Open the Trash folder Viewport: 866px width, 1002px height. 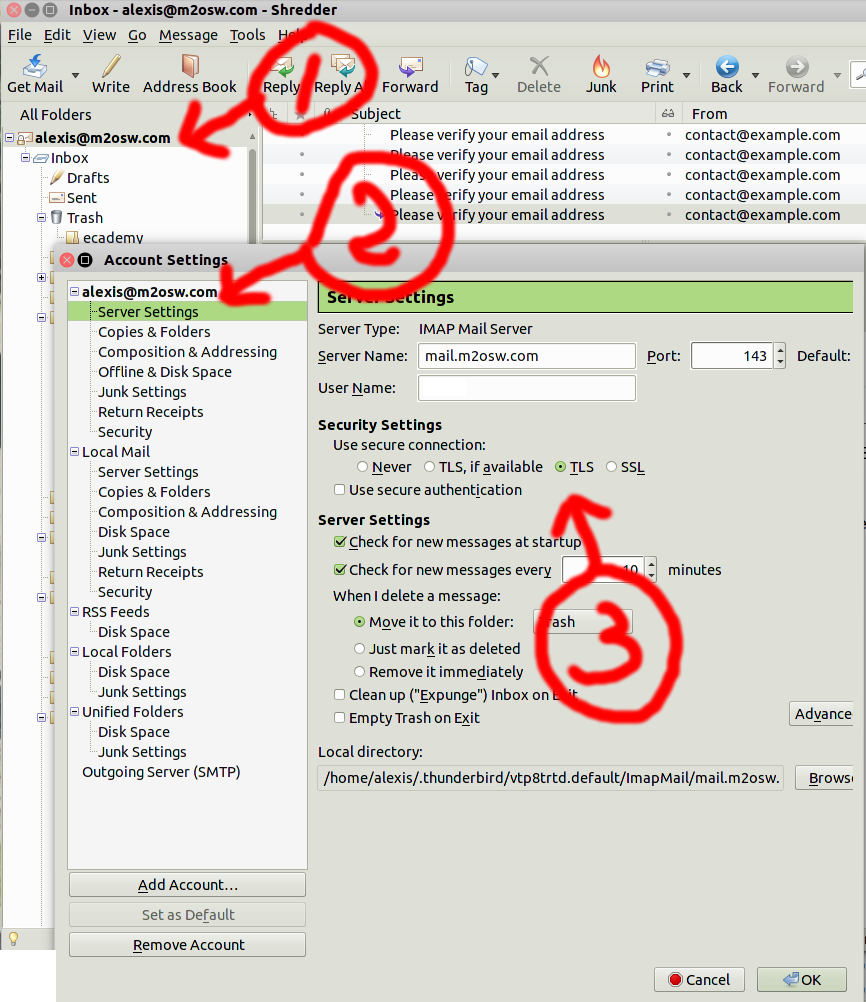[x=84, y=218]
